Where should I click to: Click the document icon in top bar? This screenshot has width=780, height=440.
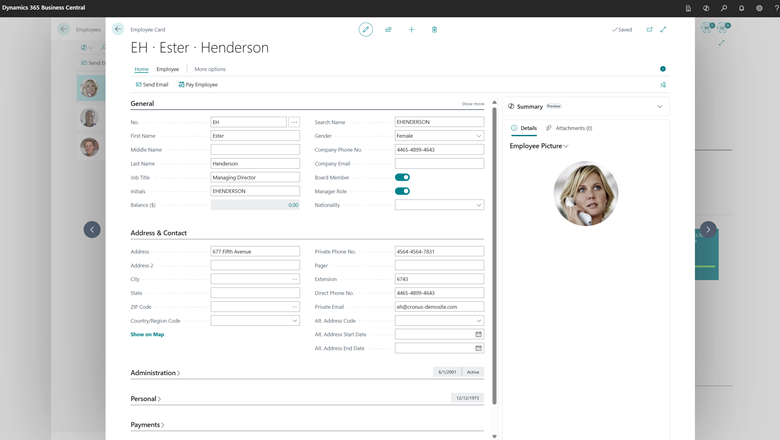pyautogui.click(x=688, y=8)
